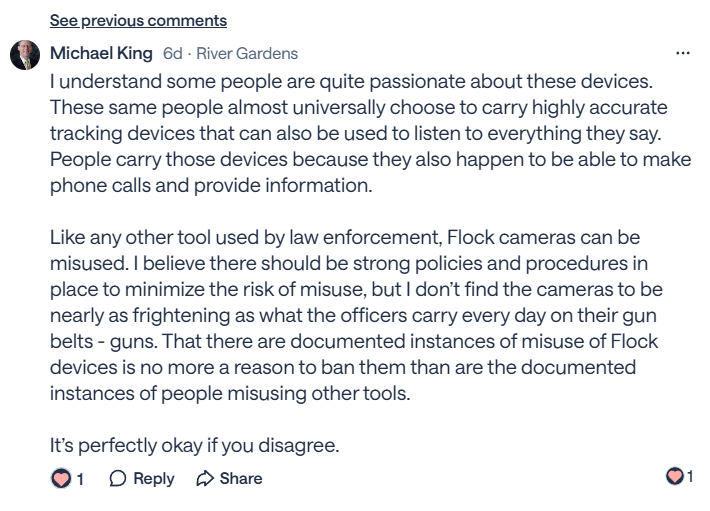The image size is (710, 511).
Task: Click the like count beside the heart button
Action: [80, 479]
